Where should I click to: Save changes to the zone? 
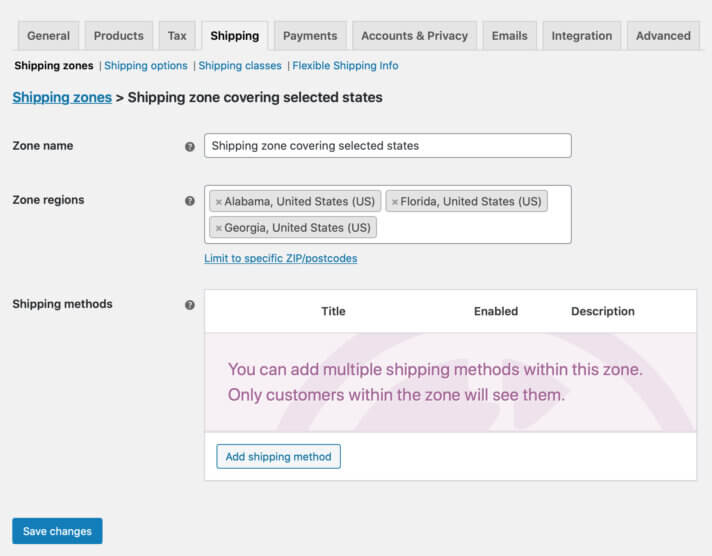[57, 531]
